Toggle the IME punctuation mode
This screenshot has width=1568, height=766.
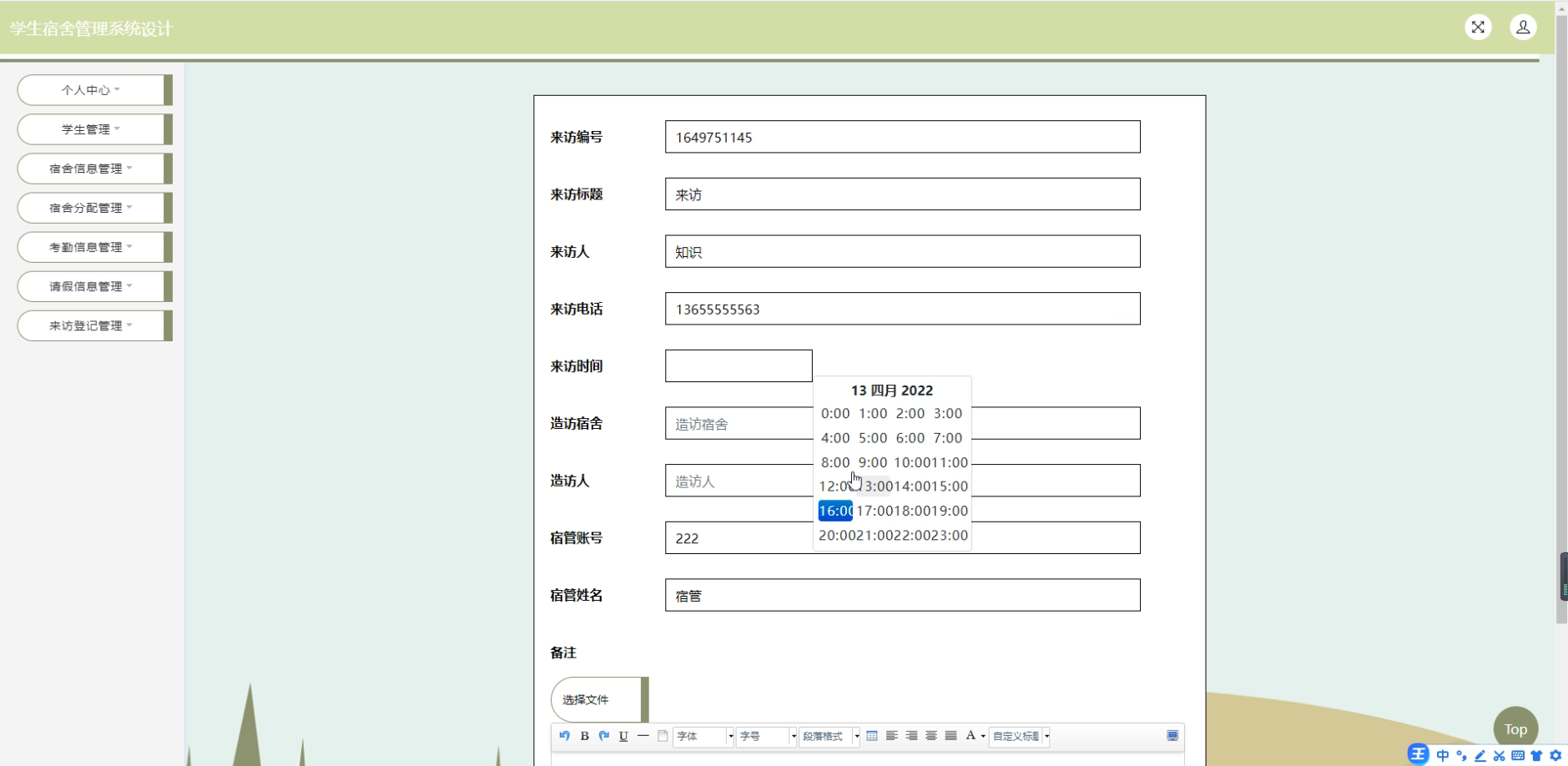(1461, 756)
